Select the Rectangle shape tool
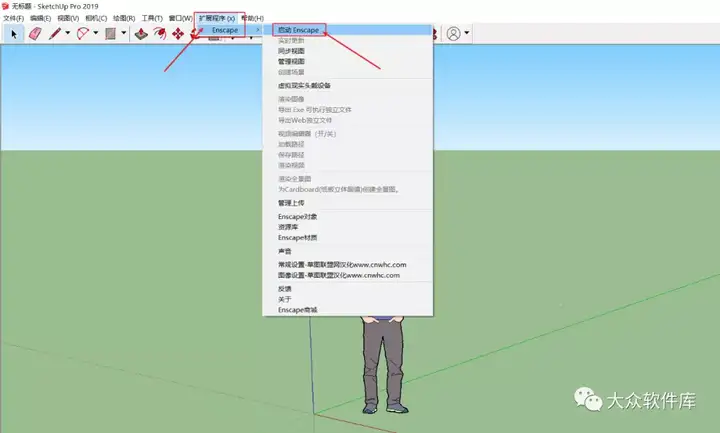The width and height of the screenshot is (720, 433). 110,34
